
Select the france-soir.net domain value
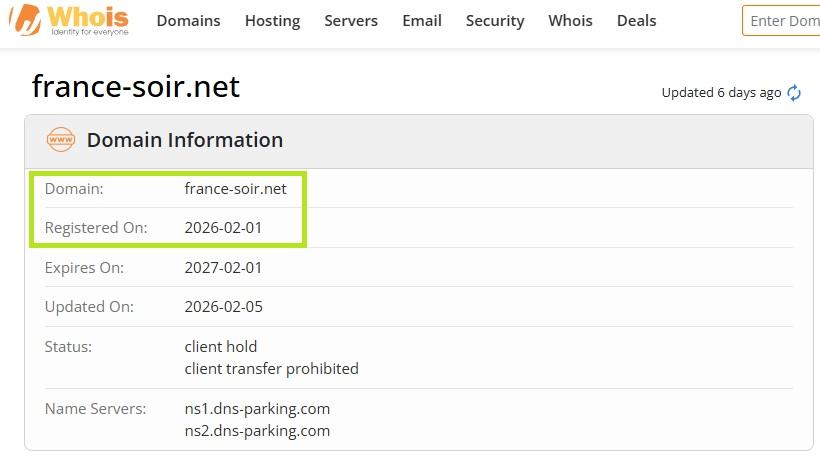(235, 188)
